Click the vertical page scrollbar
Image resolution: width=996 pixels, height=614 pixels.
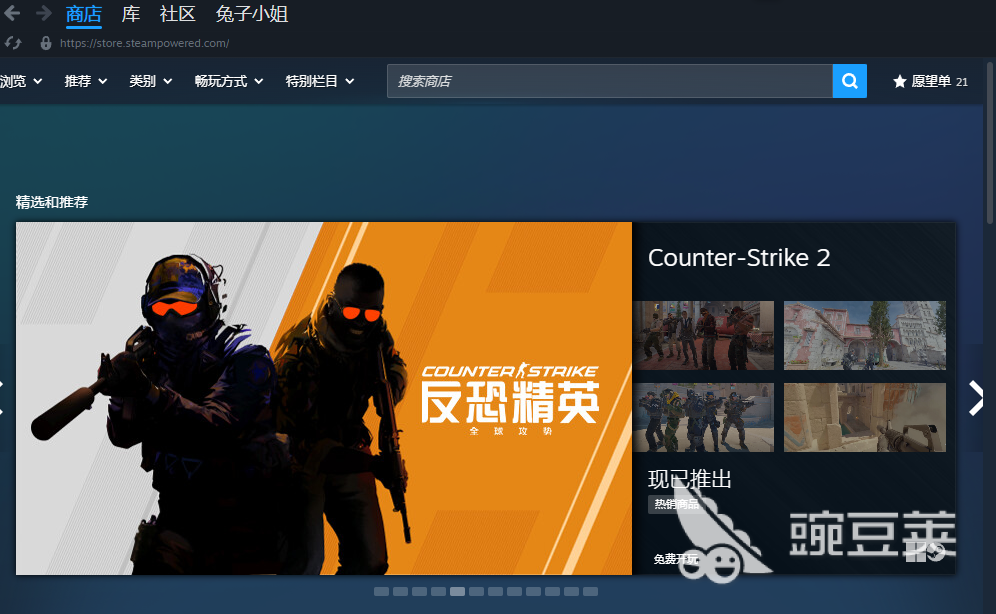point(990,143)
